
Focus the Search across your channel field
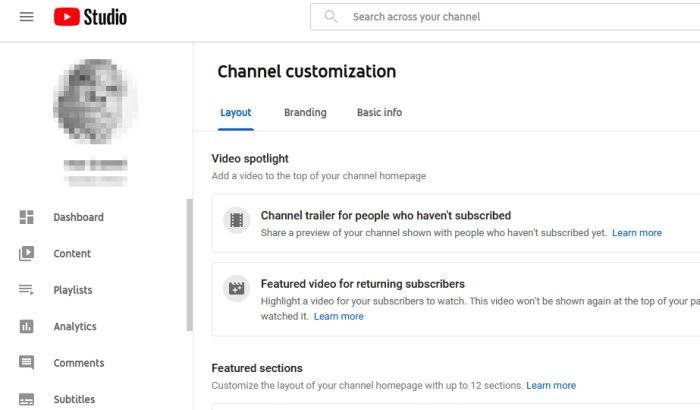pyautogui.click(x=504, y=17)
